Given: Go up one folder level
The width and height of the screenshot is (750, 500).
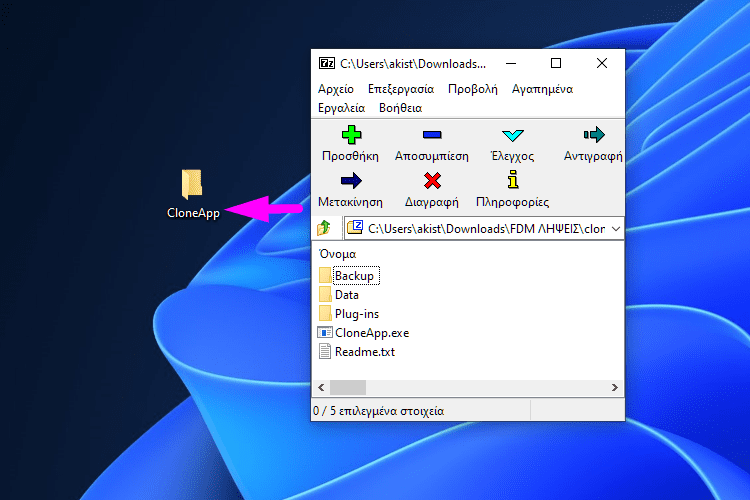Looking at the screenshot, I should point(325,229).
